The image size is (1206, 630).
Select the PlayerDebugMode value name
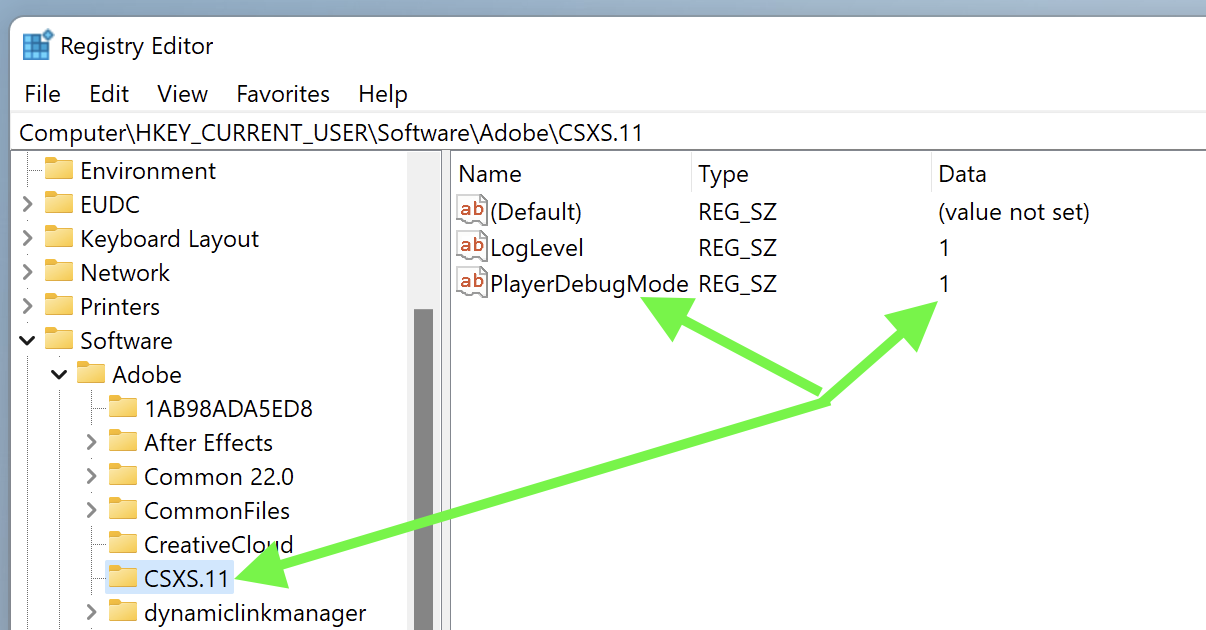(x=589, y=284)
